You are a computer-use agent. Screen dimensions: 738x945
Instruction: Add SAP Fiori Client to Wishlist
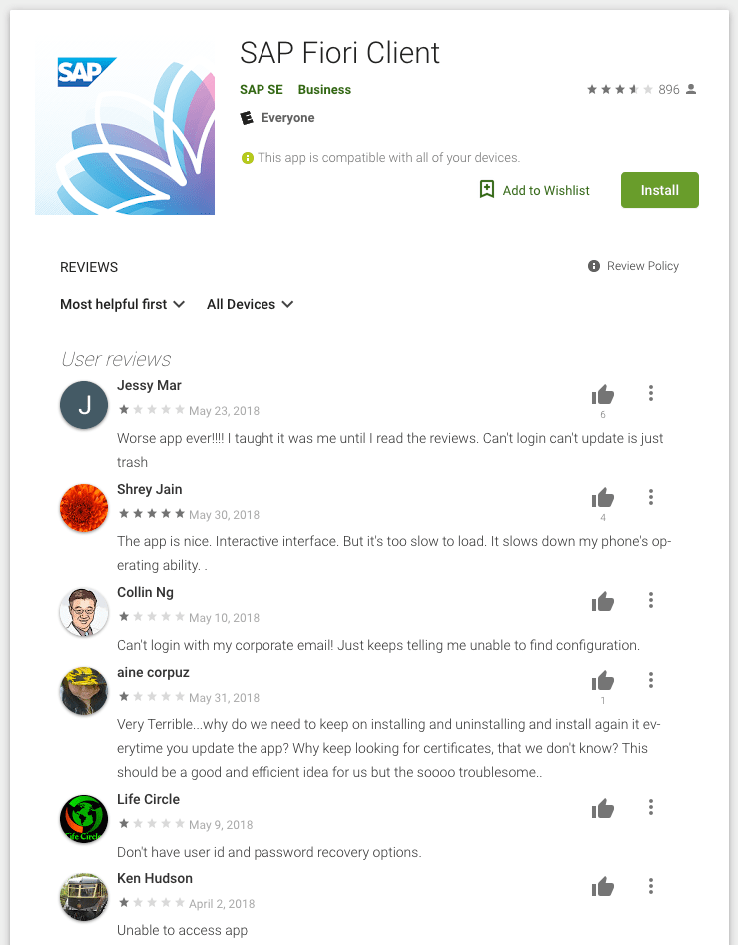pyautogui.click(x=534, y=190)
